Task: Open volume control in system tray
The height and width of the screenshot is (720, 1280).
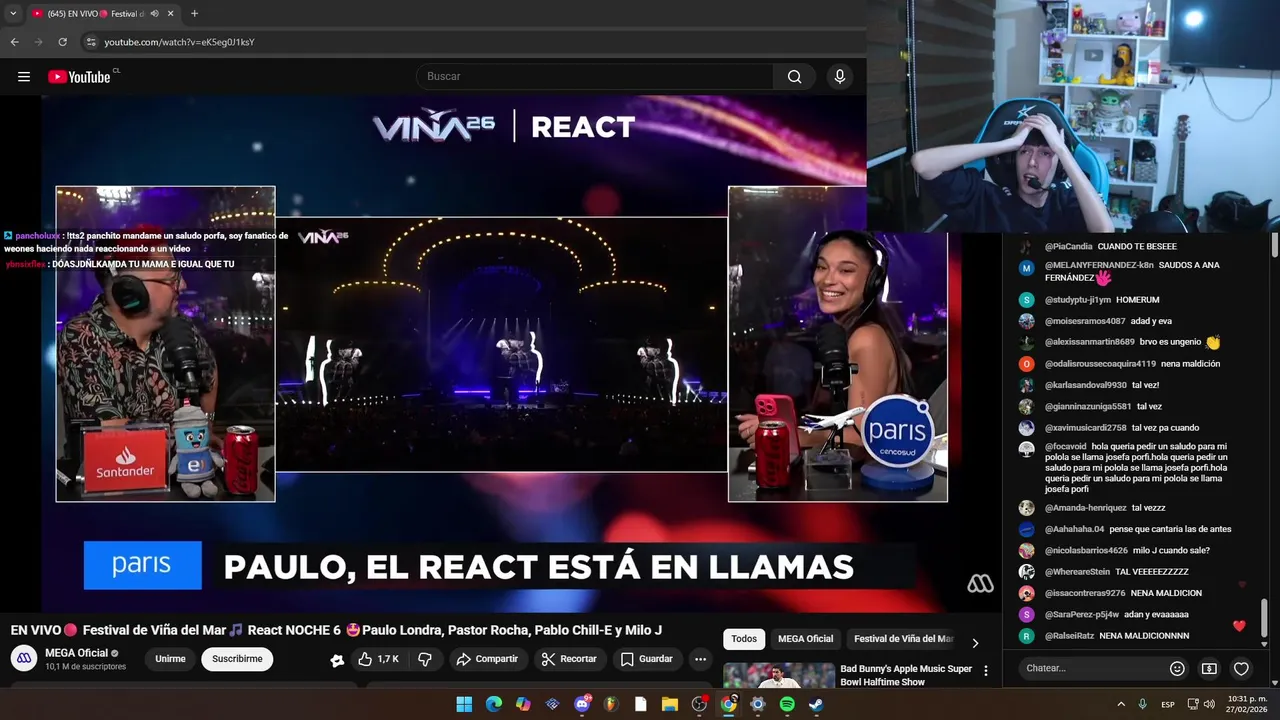Action: click(x=1208, y=704)
